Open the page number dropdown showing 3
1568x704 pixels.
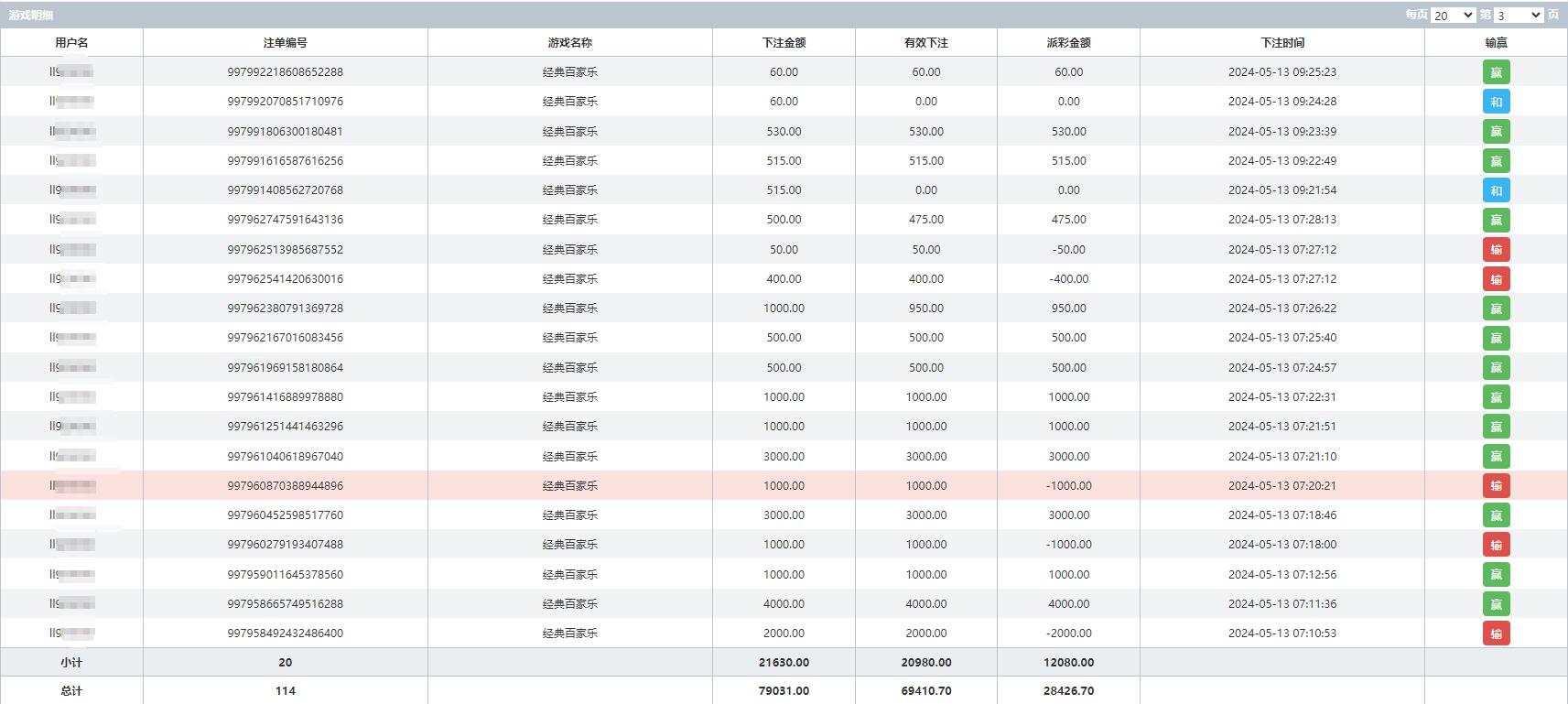(1519, 16)
